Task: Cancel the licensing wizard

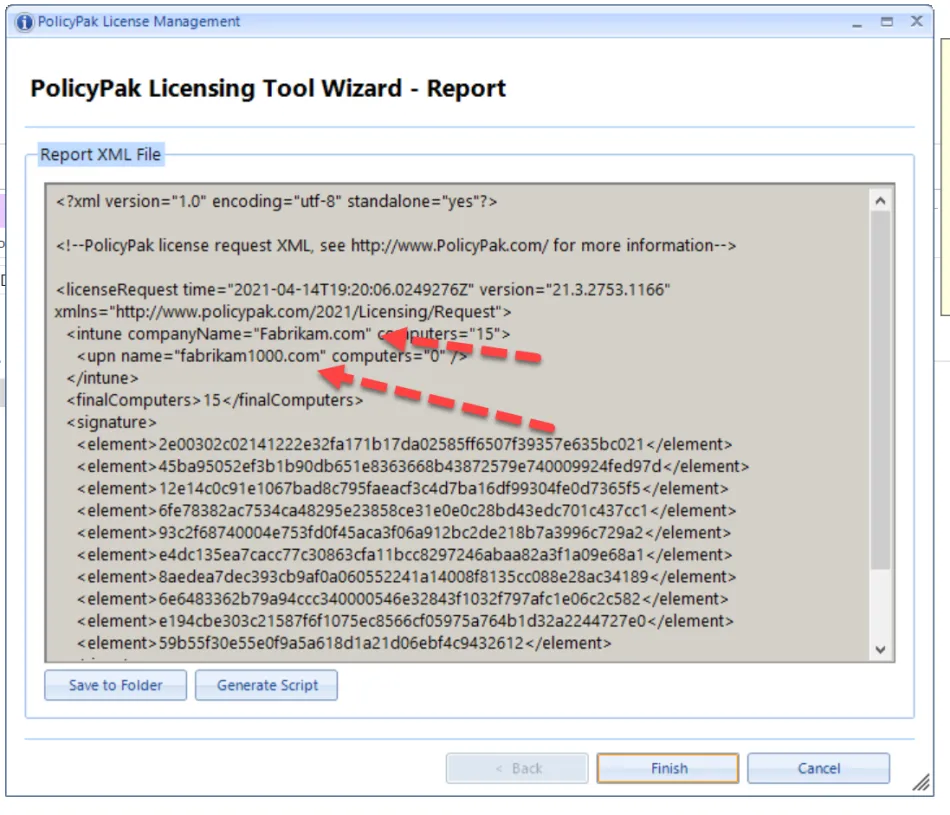Action: point(818,768)
